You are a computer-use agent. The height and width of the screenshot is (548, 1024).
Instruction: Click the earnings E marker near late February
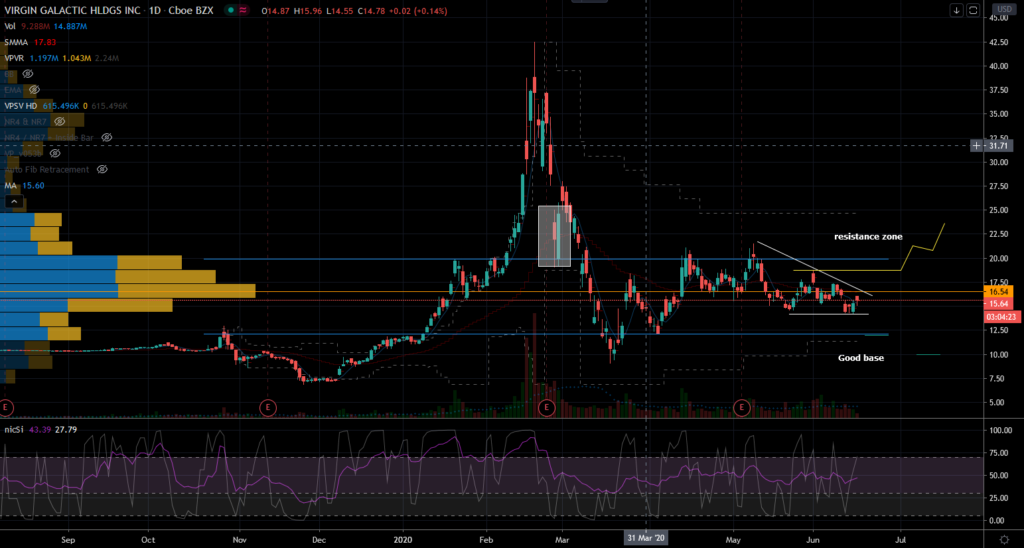point(546,408)
